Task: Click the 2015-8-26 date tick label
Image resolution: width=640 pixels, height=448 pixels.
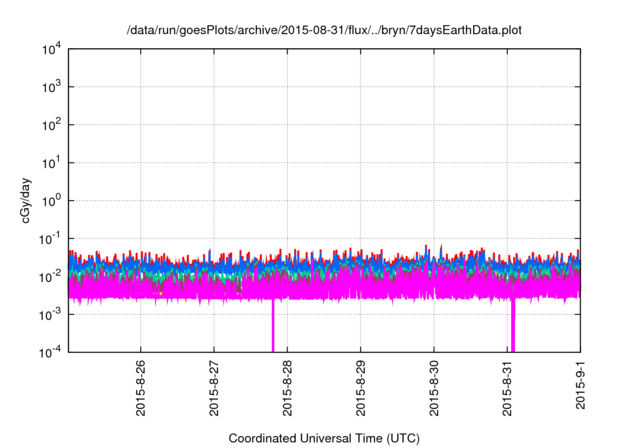Action: 140,388
